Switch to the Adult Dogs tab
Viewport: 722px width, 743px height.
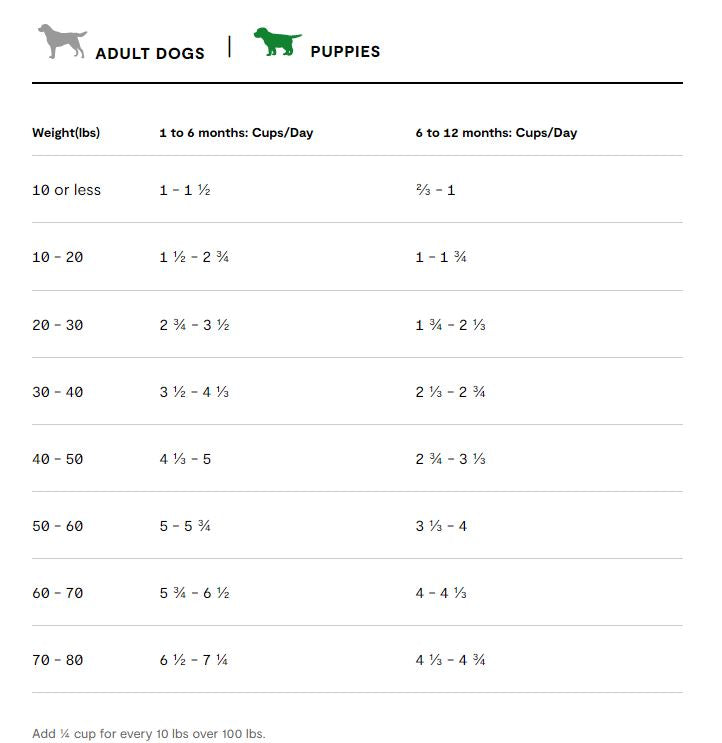[149, 53]
